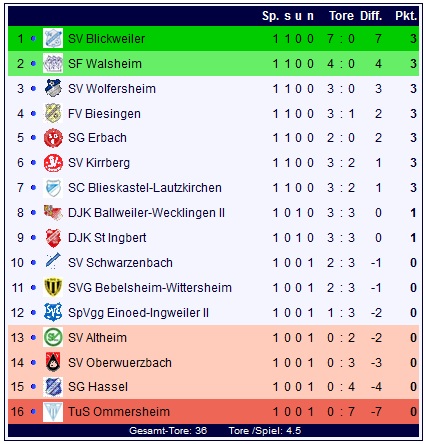Click the SV Altheim green logo
The height and width of the screenshot is (444, 426).
pos(53,337)
